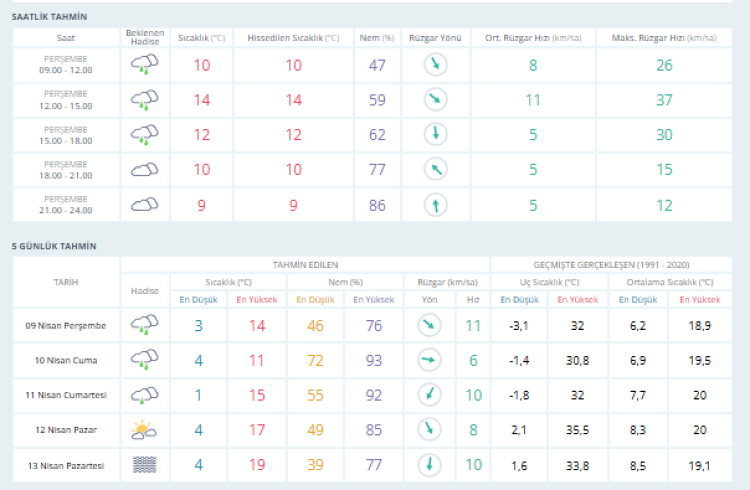Click extreme high temperature value 35,5

click(x=578, y=430)
